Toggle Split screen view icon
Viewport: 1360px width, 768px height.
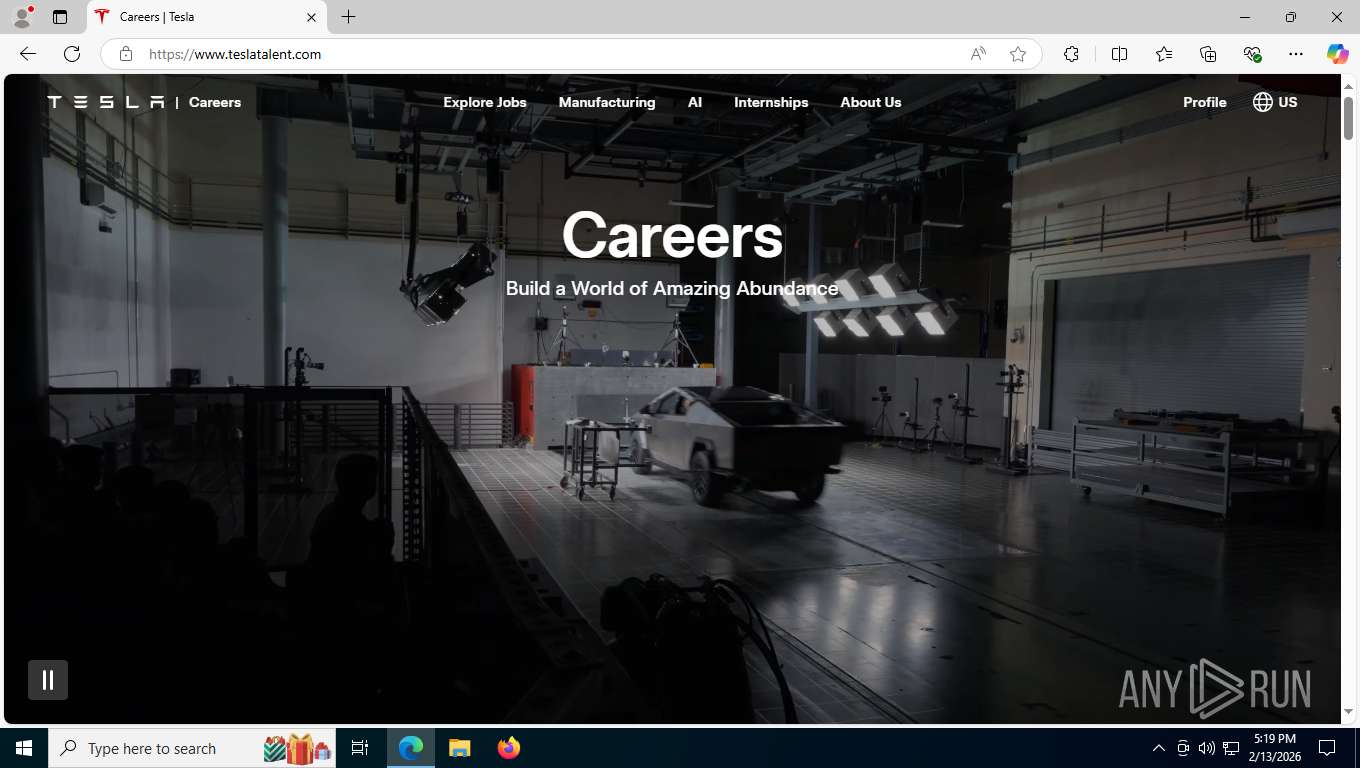1119,54
